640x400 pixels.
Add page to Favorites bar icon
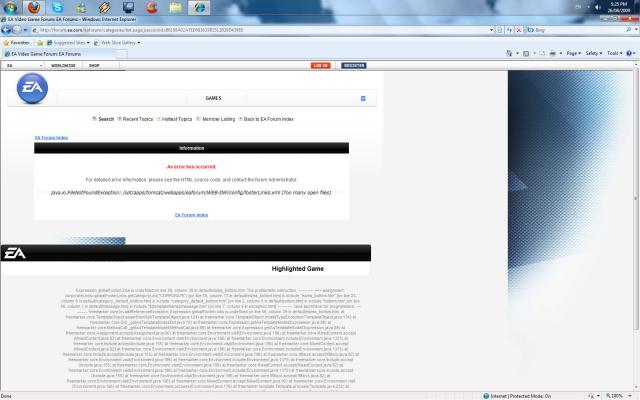(x=40, y=42)
